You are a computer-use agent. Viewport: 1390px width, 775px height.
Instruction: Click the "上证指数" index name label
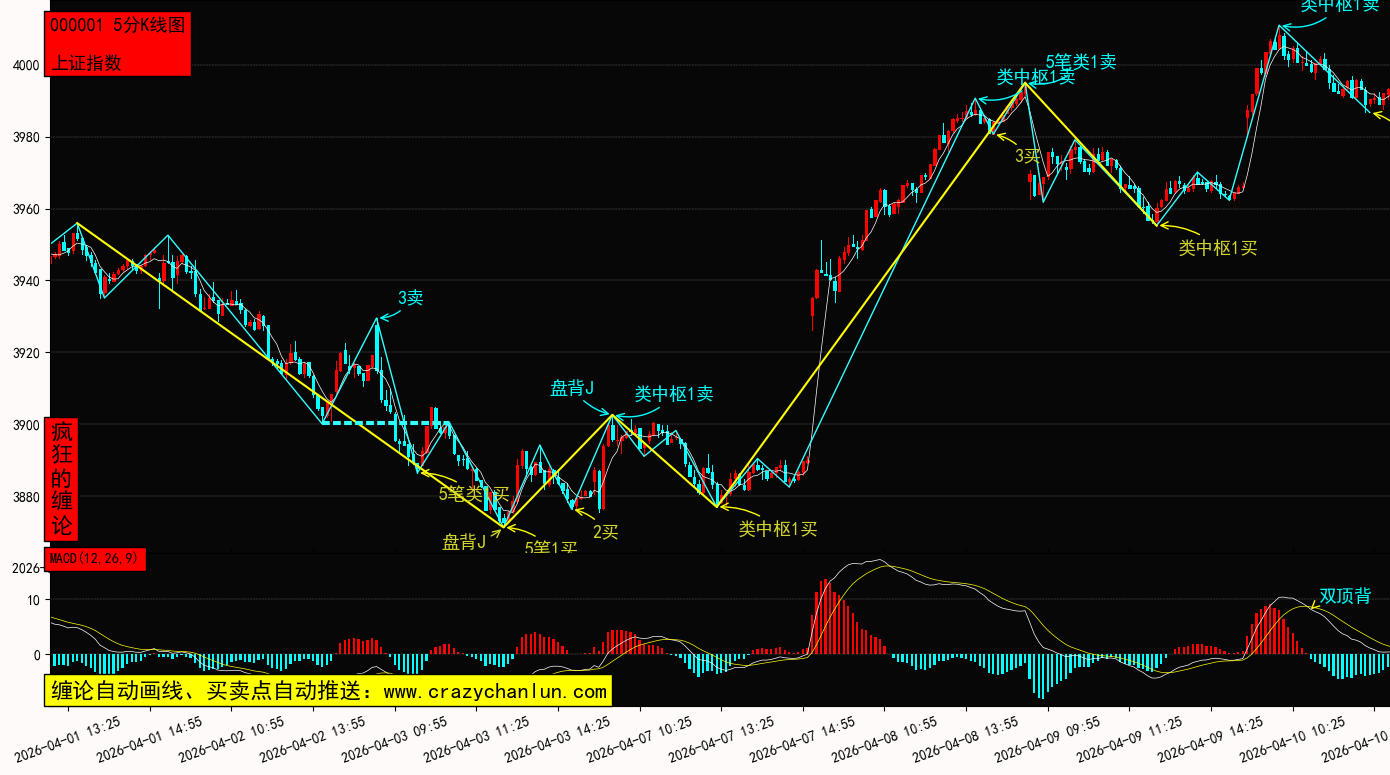tap(86, 62)
